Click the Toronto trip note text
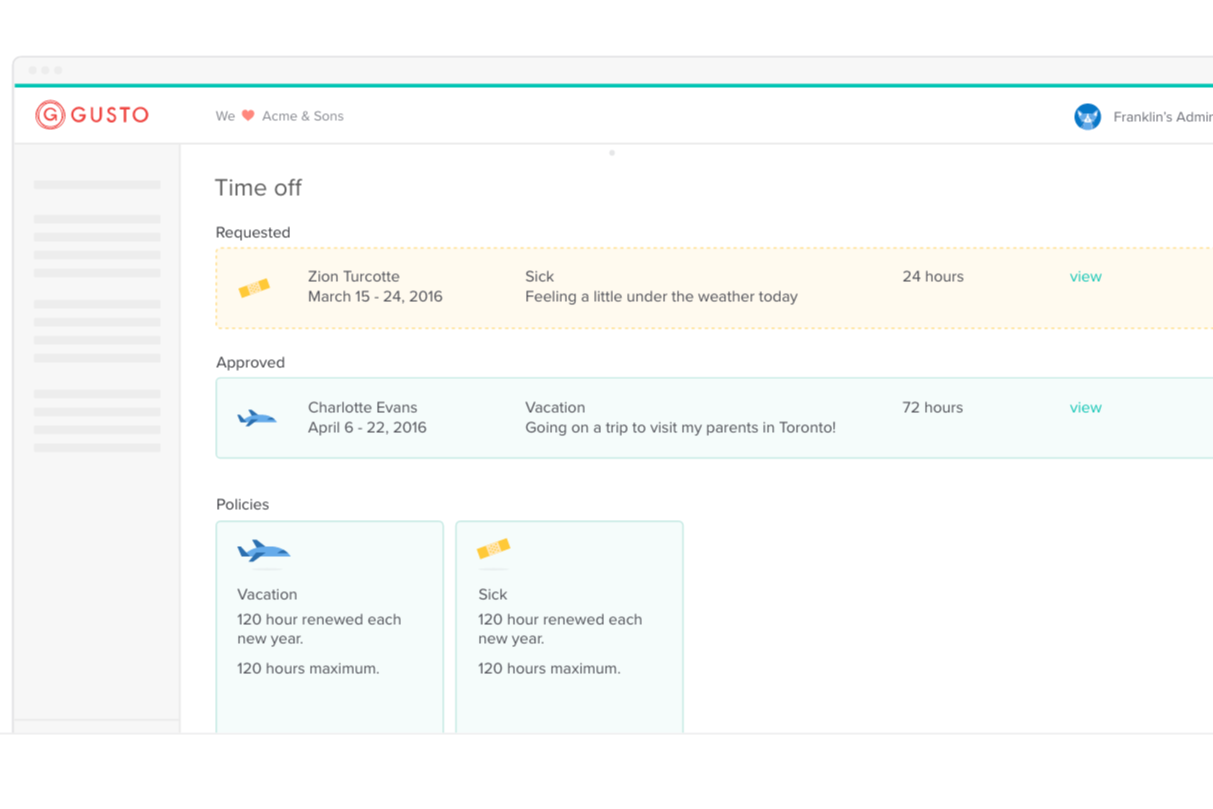 680,428
